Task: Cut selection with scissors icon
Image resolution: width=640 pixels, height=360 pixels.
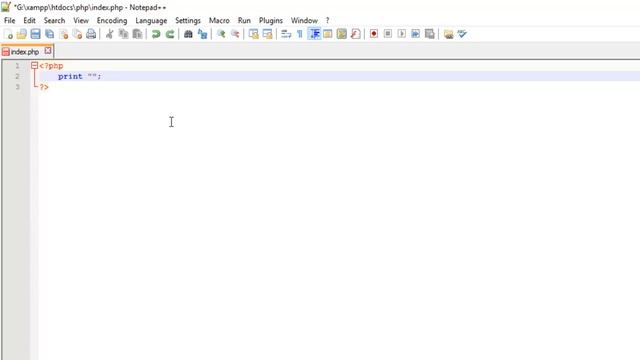Action: (x=109, y=34)
